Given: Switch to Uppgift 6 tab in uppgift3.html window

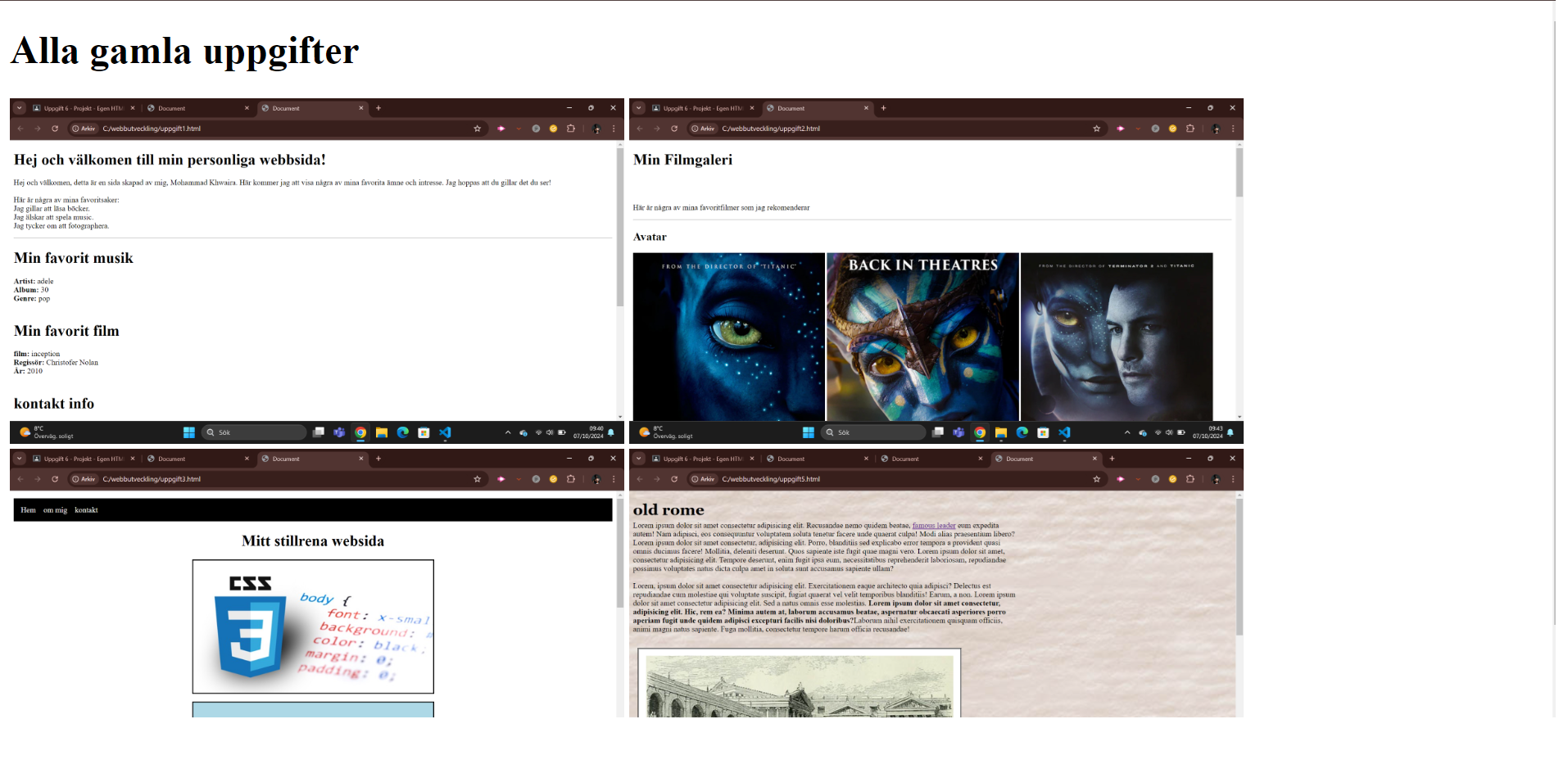Looking at the screenshot, I should pos(84,459).
